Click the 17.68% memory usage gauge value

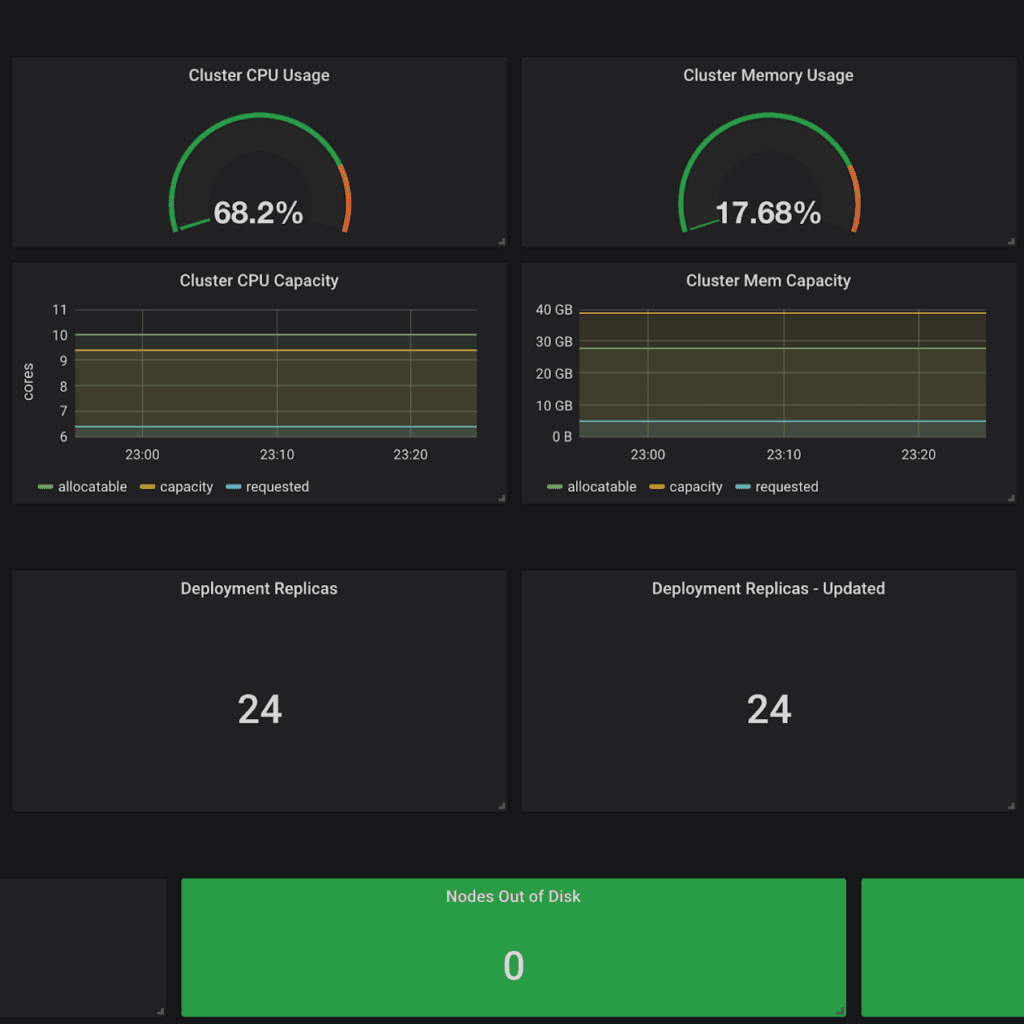click(768, 212)
